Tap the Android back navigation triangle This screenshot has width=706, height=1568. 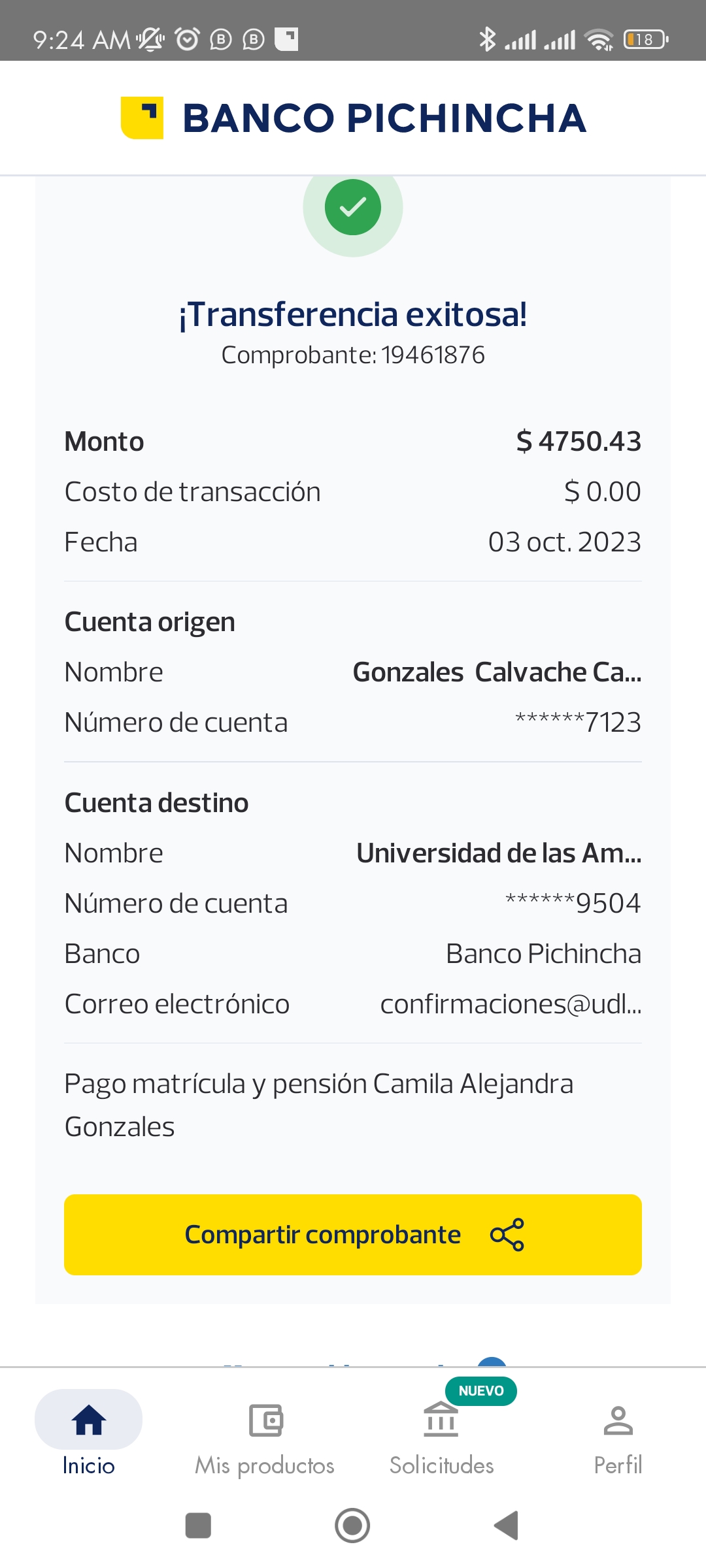[x=507, y=1526]
